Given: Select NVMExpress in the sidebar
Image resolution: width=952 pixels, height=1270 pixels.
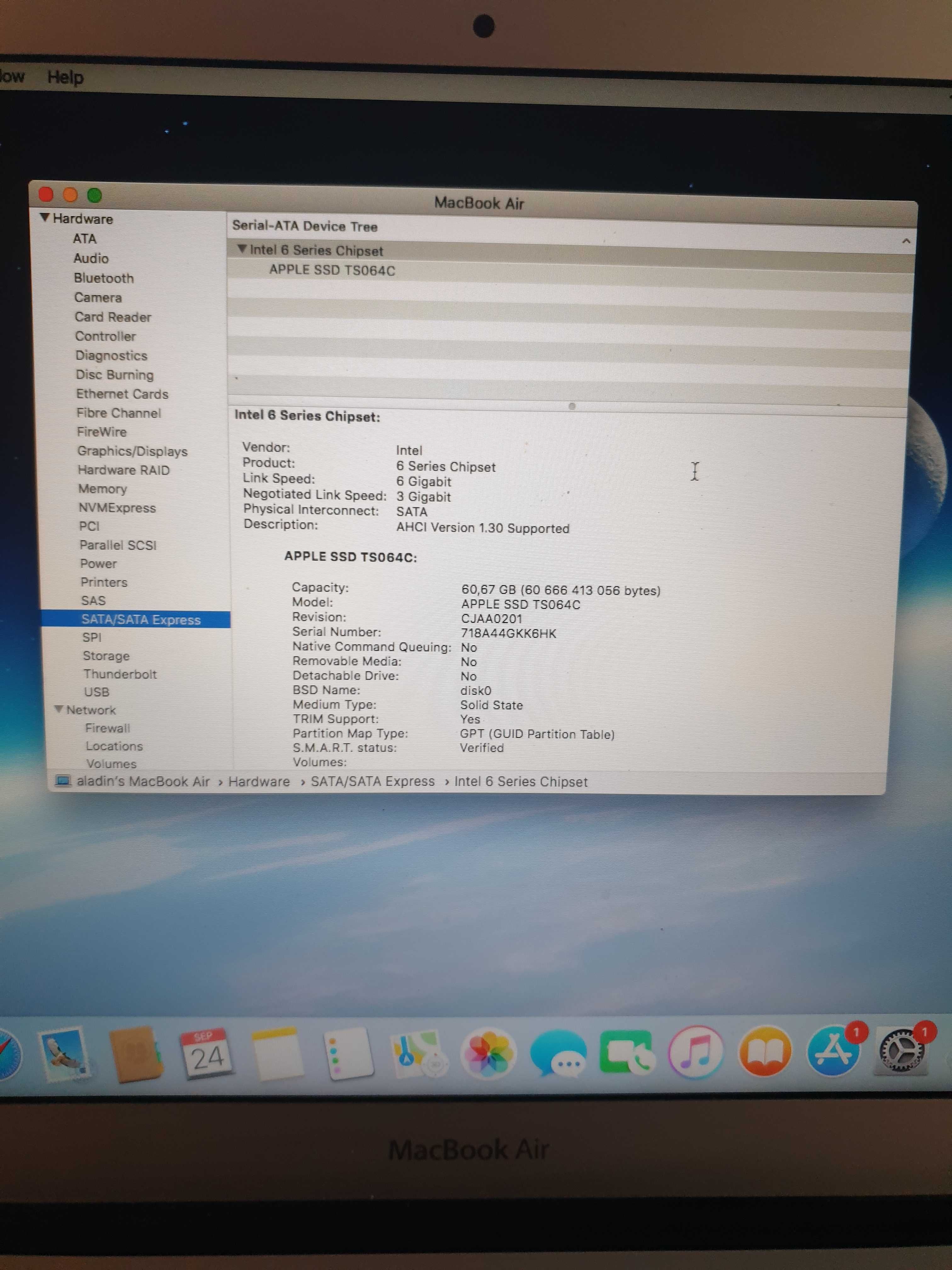Looking at the screenshot, I should click(117, 508).
